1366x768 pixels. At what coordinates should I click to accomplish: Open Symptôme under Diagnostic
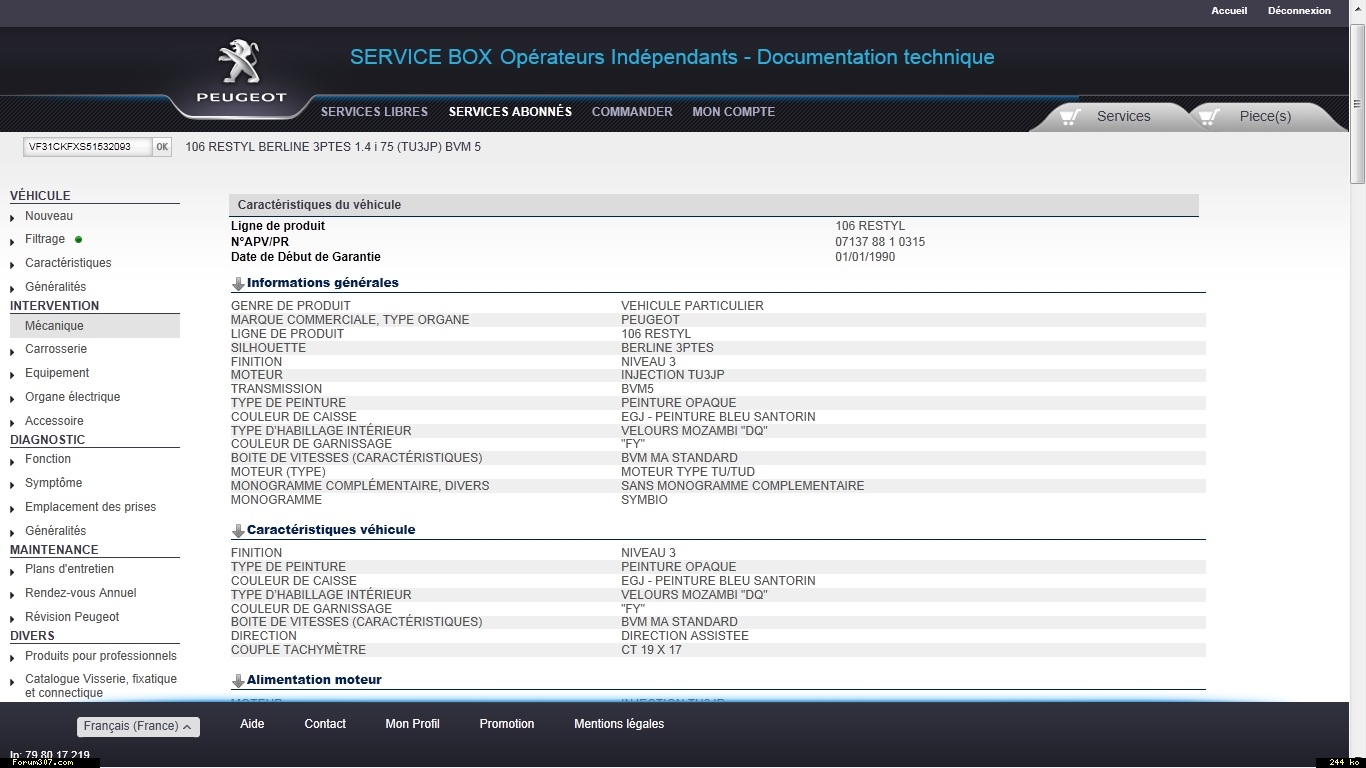tap(54, 483)
